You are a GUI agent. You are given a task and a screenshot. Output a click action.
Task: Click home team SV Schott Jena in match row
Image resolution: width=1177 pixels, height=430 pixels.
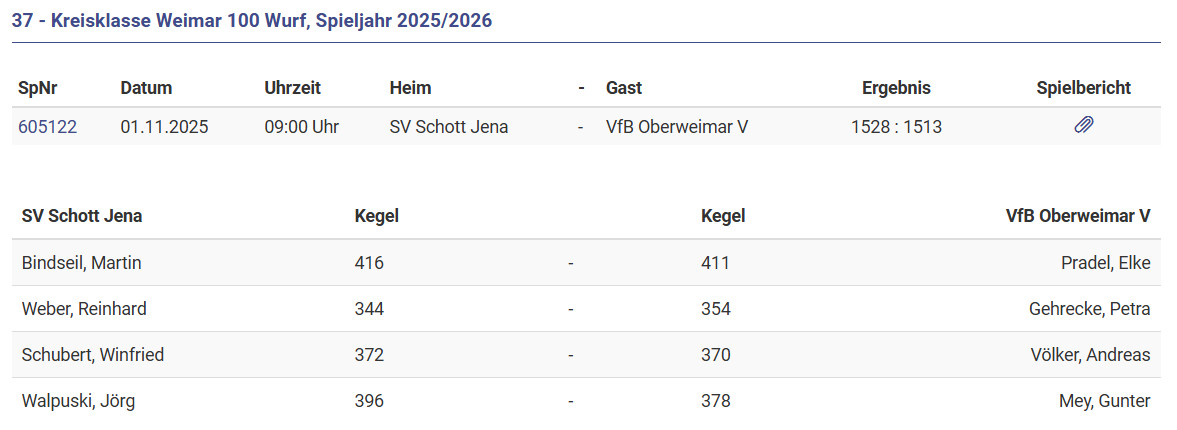pyautogui.click(x=448, y=127)
